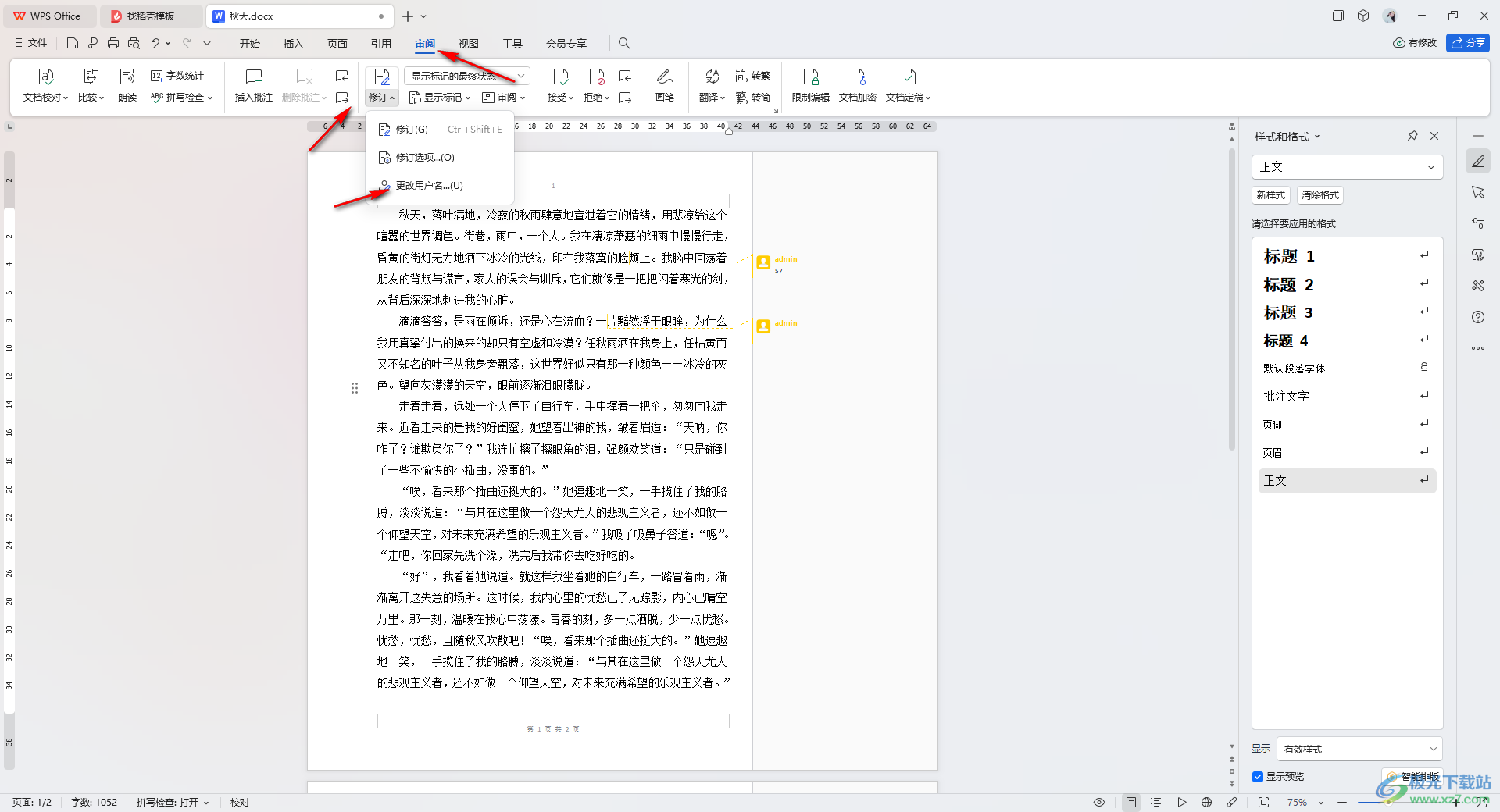Click the help question mark sidebar icon
This screenshot has width=1500, height=812.
(1478, 317)
